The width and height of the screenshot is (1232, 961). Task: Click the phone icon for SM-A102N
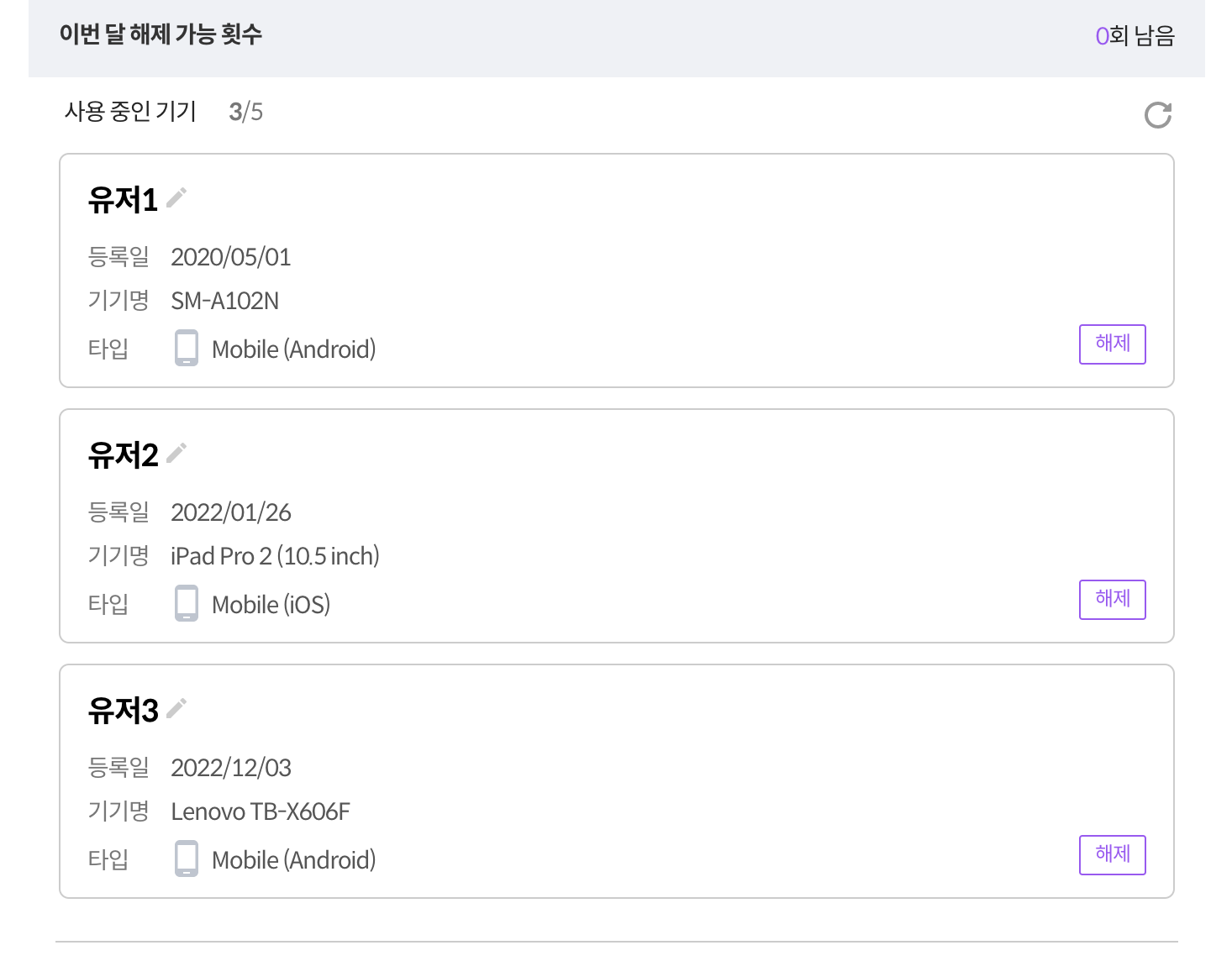[x=187, y=348]
